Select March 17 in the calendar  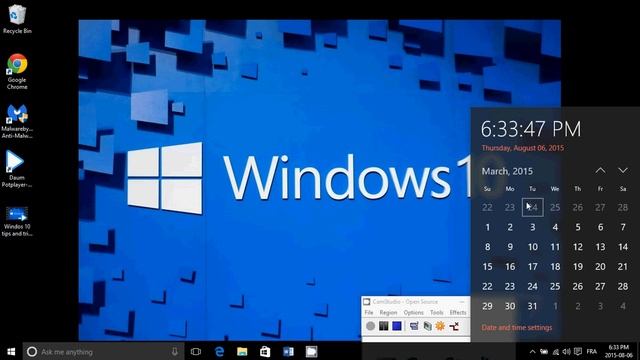coord(533,267)
